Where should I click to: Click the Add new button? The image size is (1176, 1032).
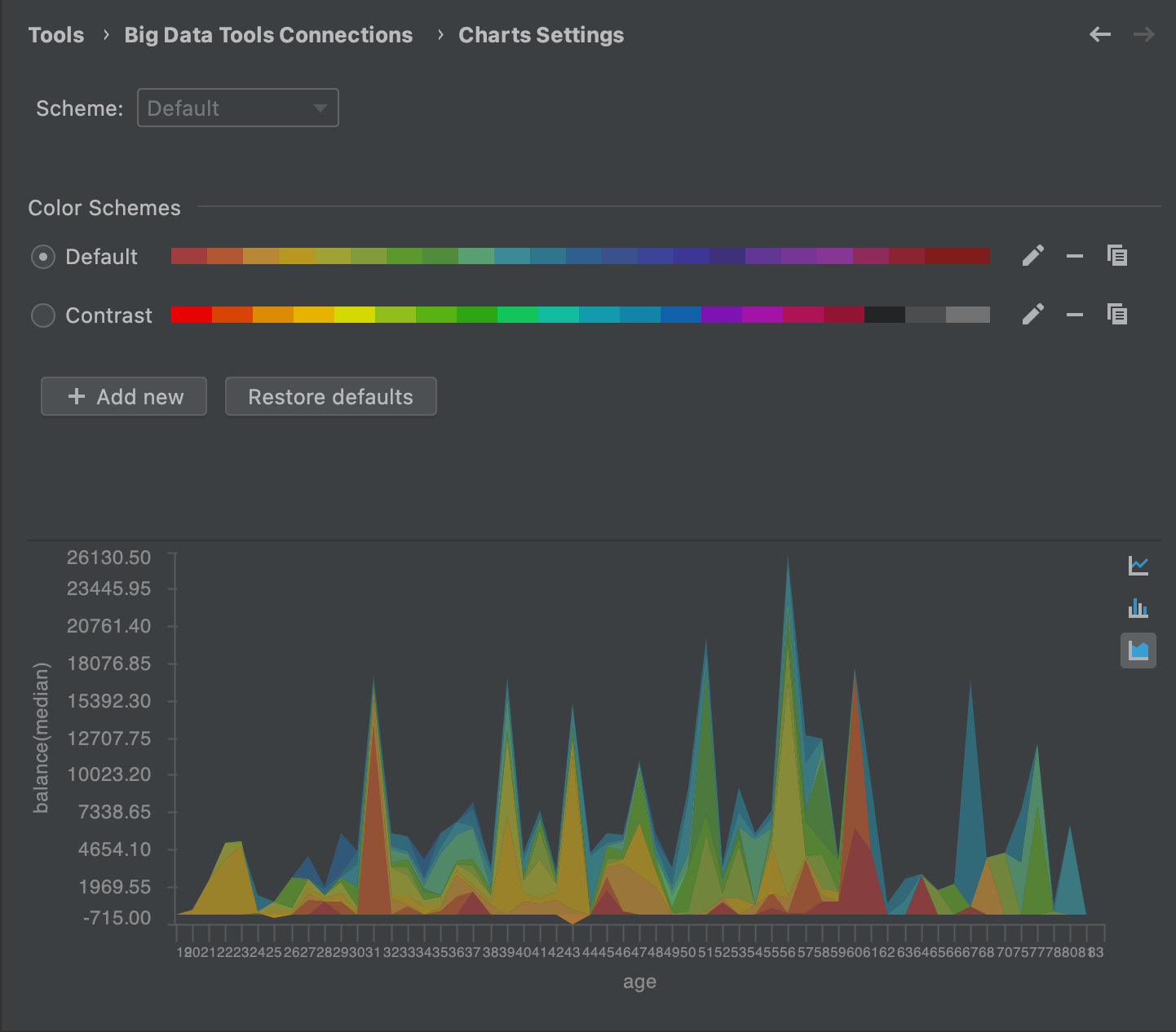[x=123, y=396]
